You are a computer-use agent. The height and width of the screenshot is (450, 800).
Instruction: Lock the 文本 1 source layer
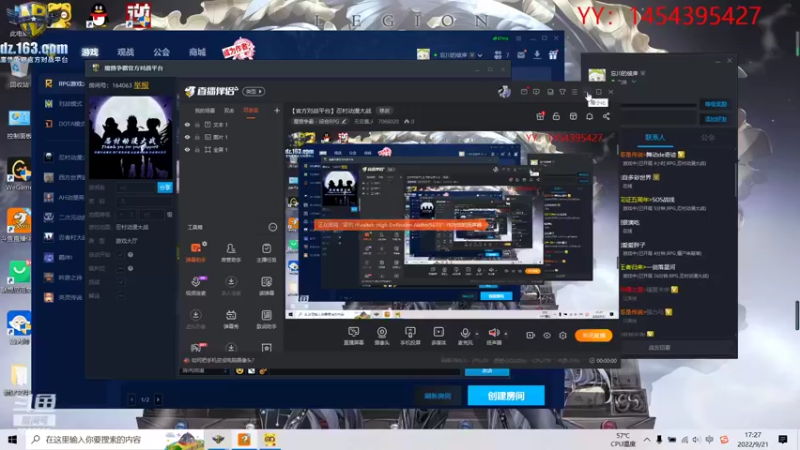pos(197,124)
